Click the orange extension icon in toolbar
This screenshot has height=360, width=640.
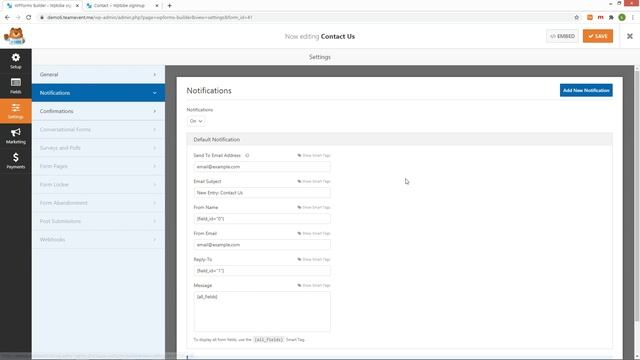click(x=589, y=18)
